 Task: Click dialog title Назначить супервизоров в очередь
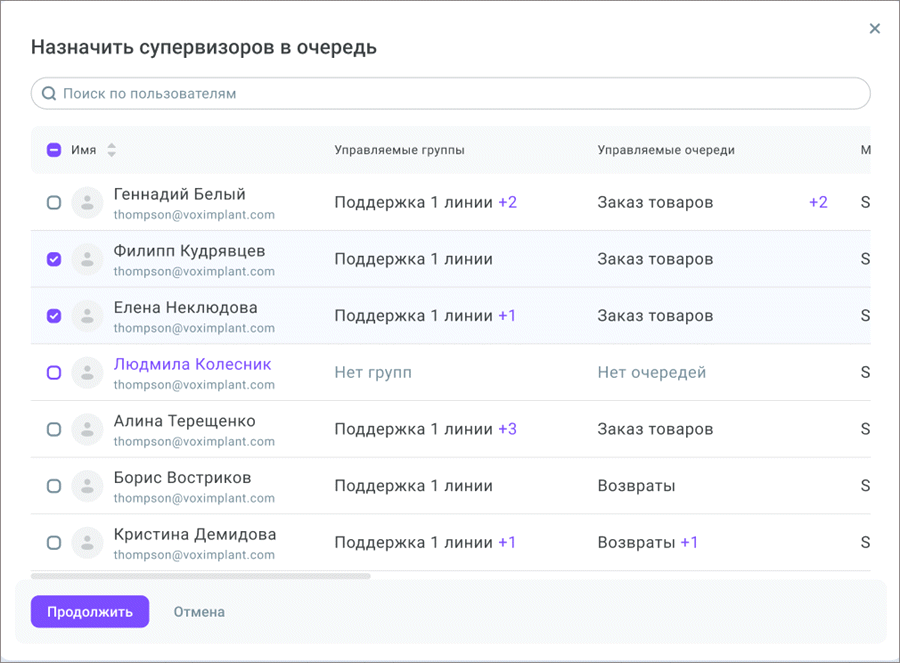tap(204, 47)
